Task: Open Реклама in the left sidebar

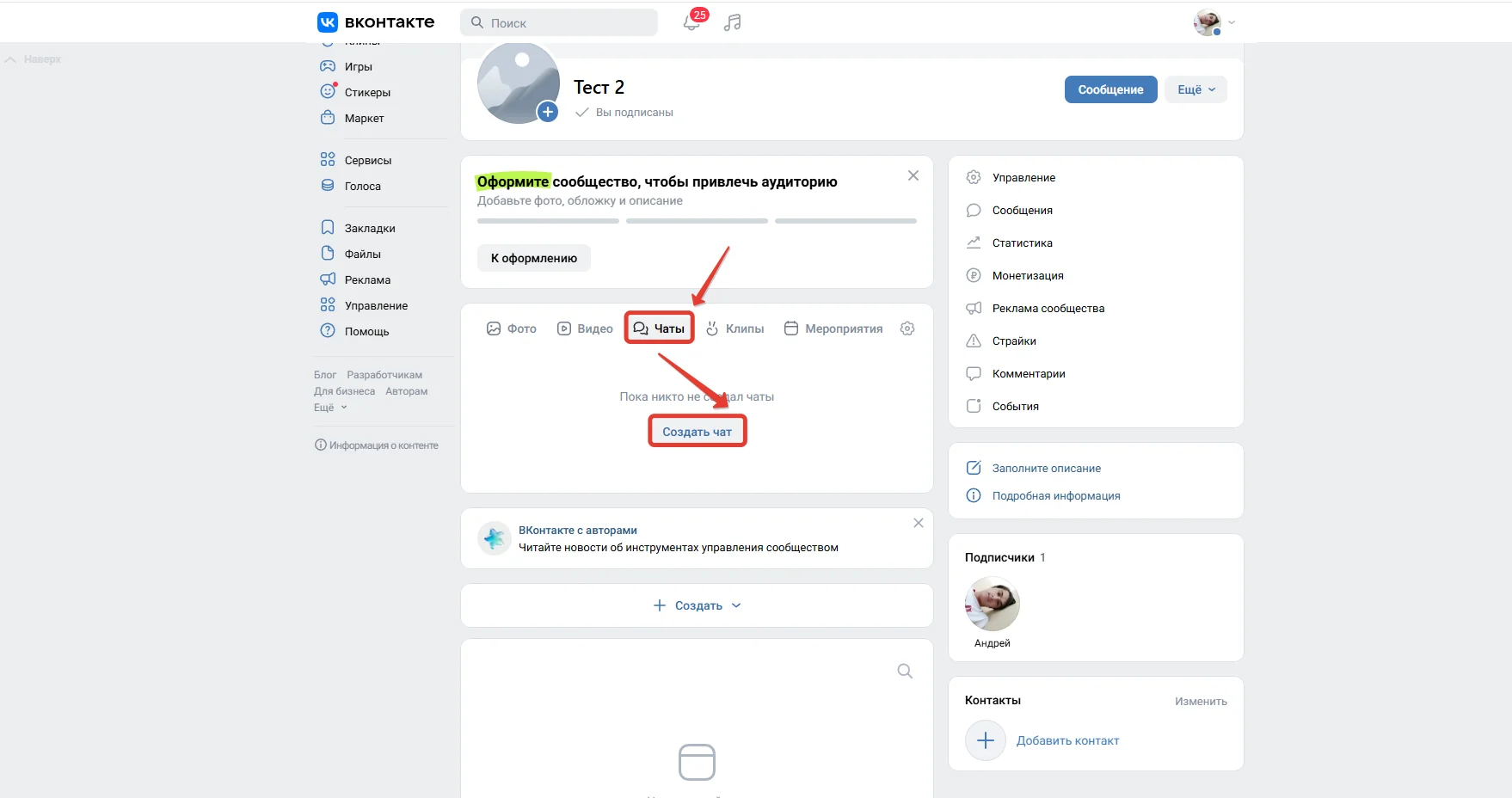Action: pyautogui.click(x=367, y=279)
